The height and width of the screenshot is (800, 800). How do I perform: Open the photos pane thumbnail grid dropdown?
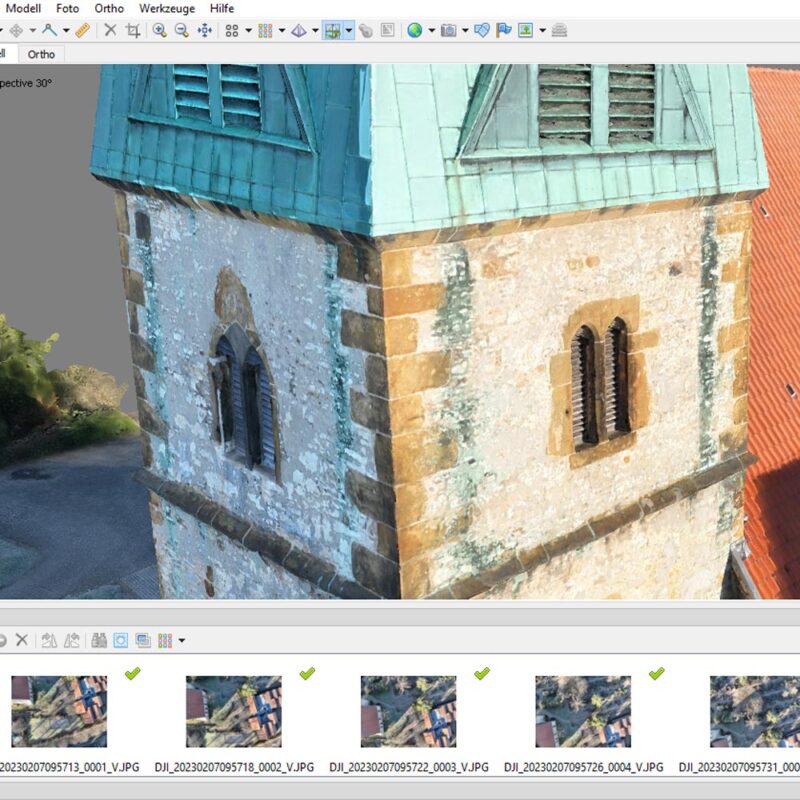click(x=181, y=640)
